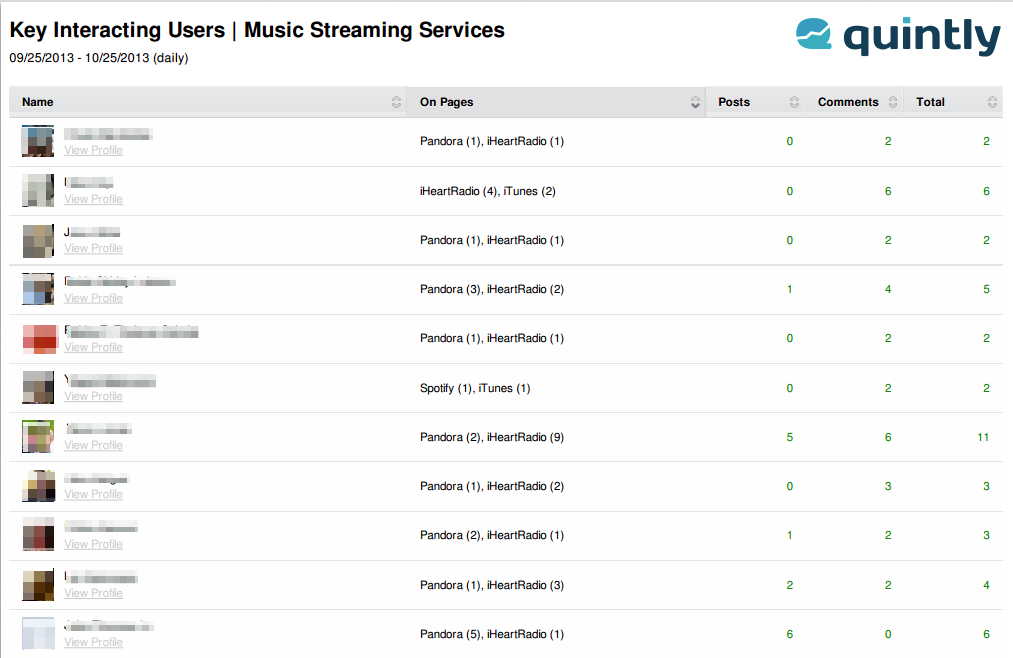Click Posts value 2 in Pandora (1), iHeartRadio (3) row
The image size is (1013, 658).
(789, 585)
